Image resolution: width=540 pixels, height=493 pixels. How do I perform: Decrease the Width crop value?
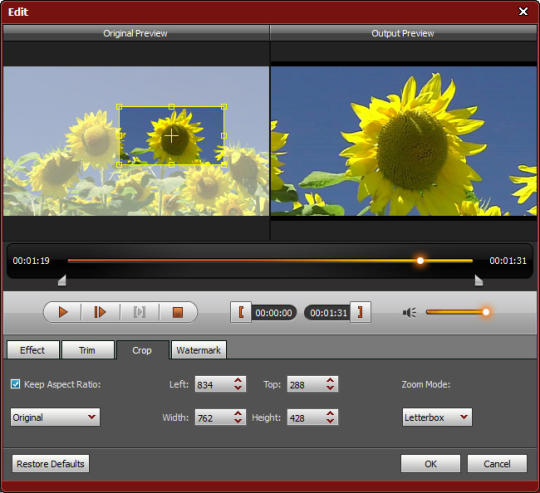coord(238,421)
